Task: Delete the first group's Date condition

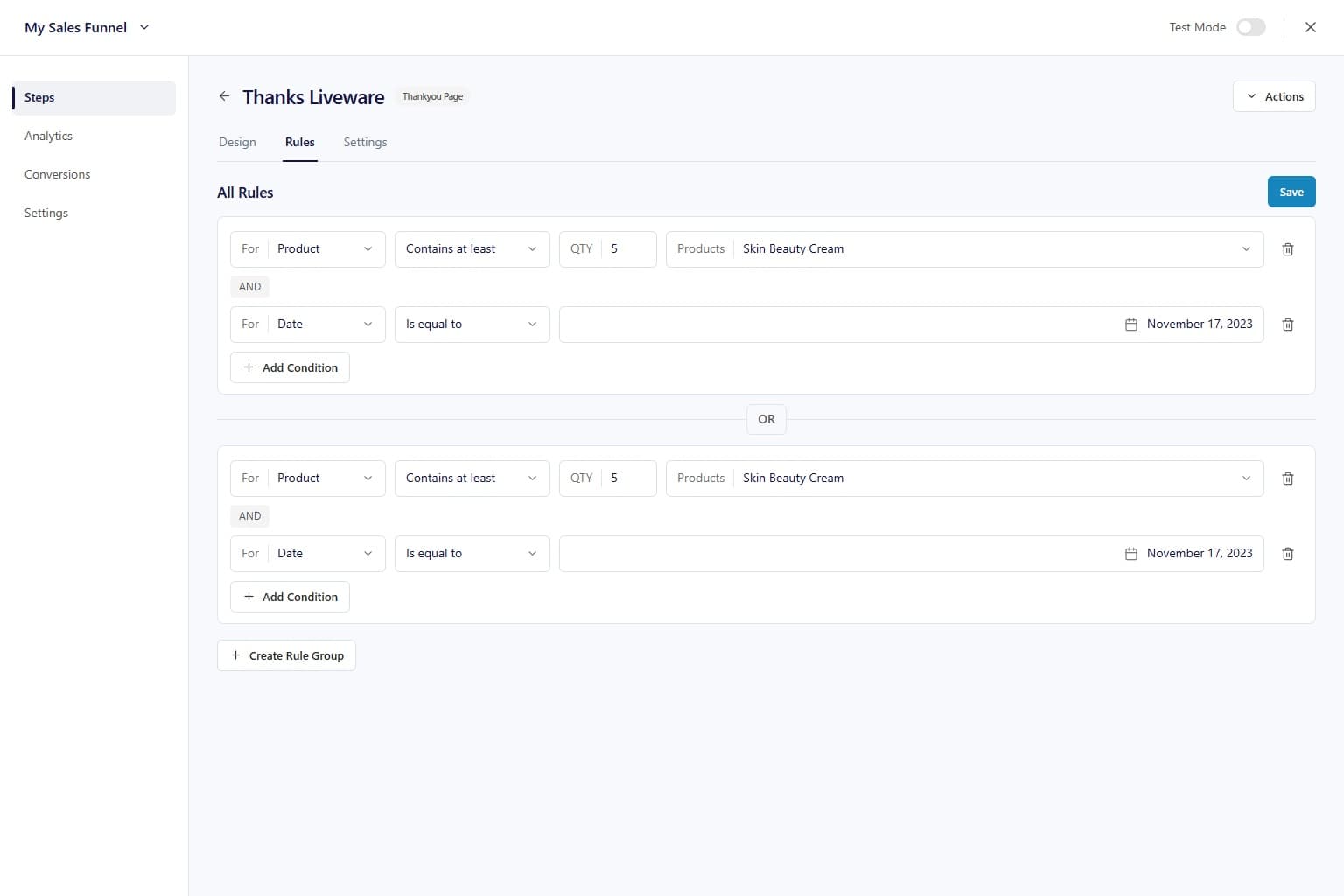Action: point(1288,325)
